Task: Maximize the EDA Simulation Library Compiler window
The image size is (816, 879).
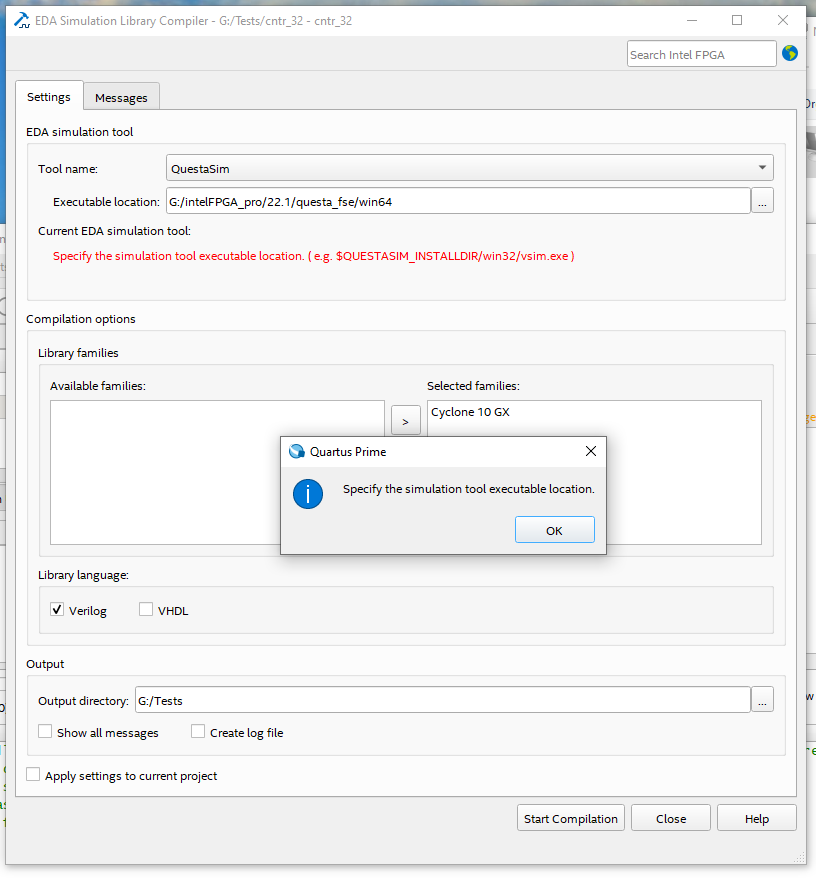Action: 737,21
